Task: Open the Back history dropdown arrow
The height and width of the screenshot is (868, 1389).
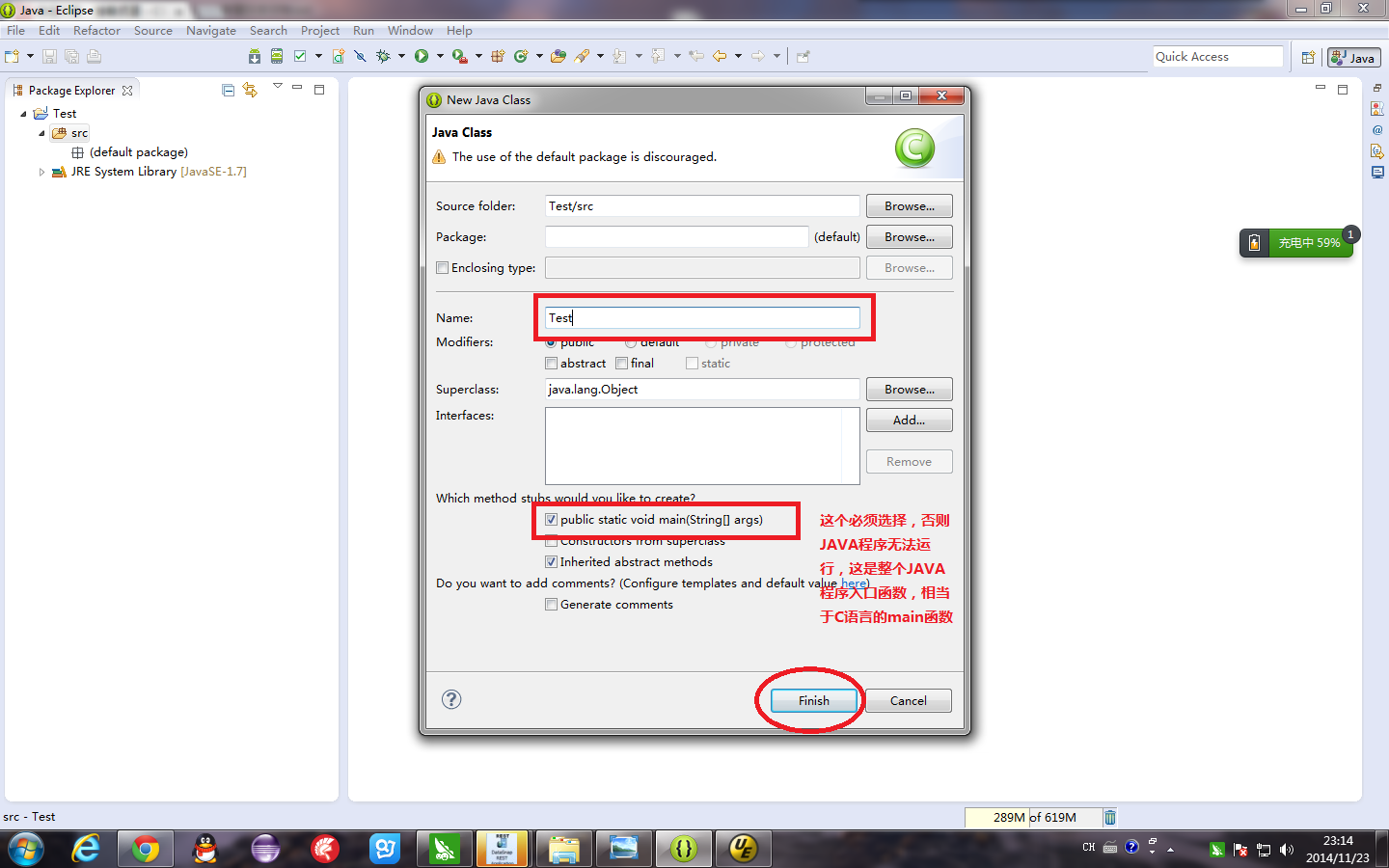Action: 738,56
